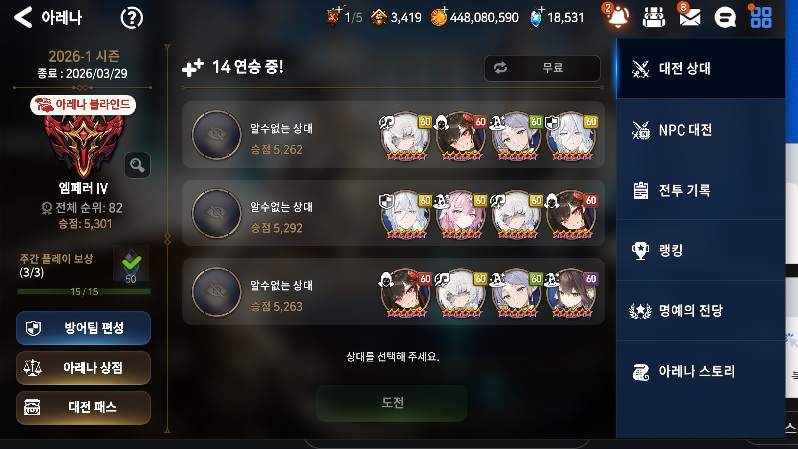The height and width of the screenshot is (449, 798).
Task: Click the hidden-eye avatar of opponent 5,292
Action: pyautogui.click(x=216, y=213)
